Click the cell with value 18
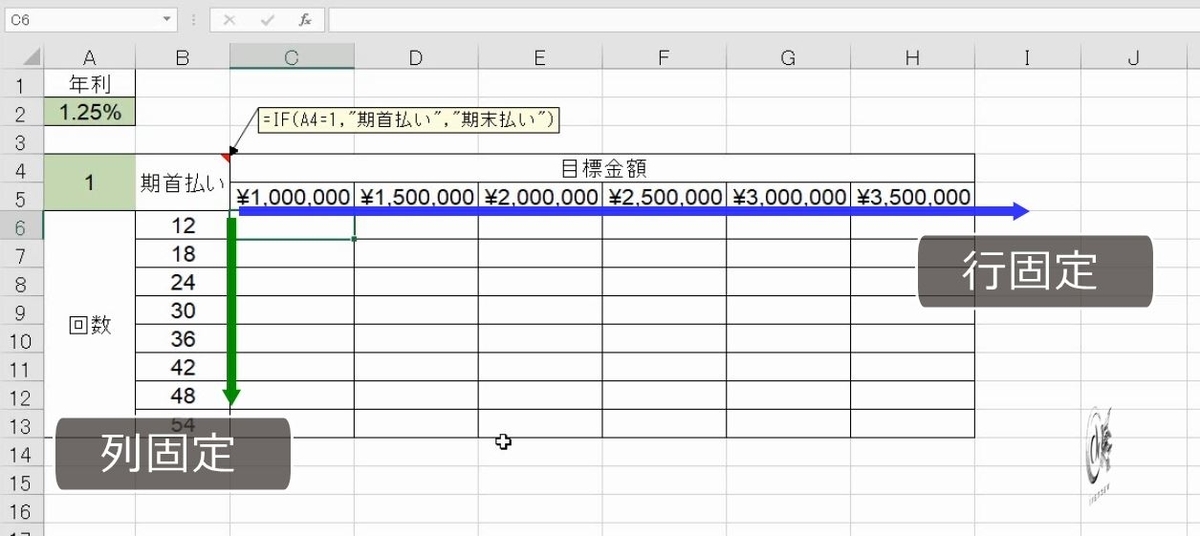 [x=182, y=254]
